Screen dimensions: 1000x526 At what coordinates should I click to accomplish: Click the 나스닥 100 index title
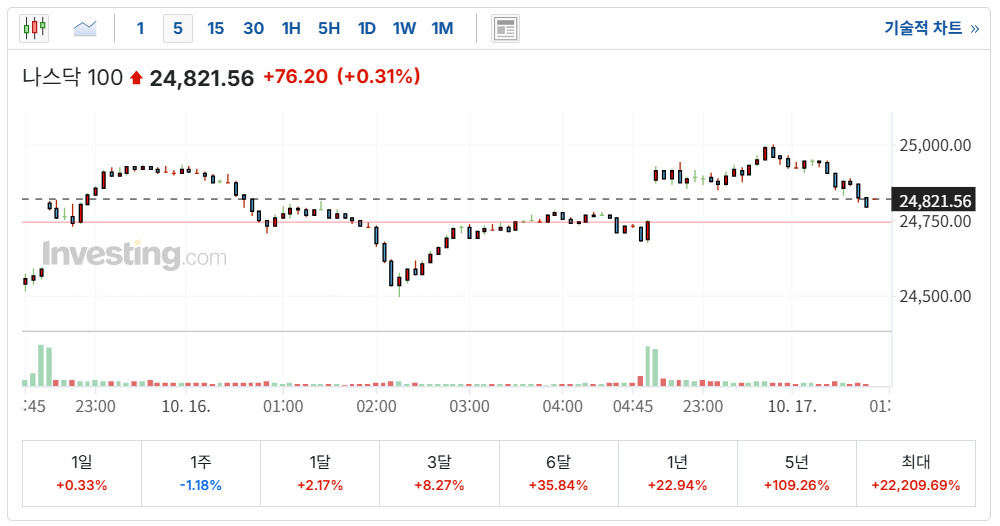[72, 77]
